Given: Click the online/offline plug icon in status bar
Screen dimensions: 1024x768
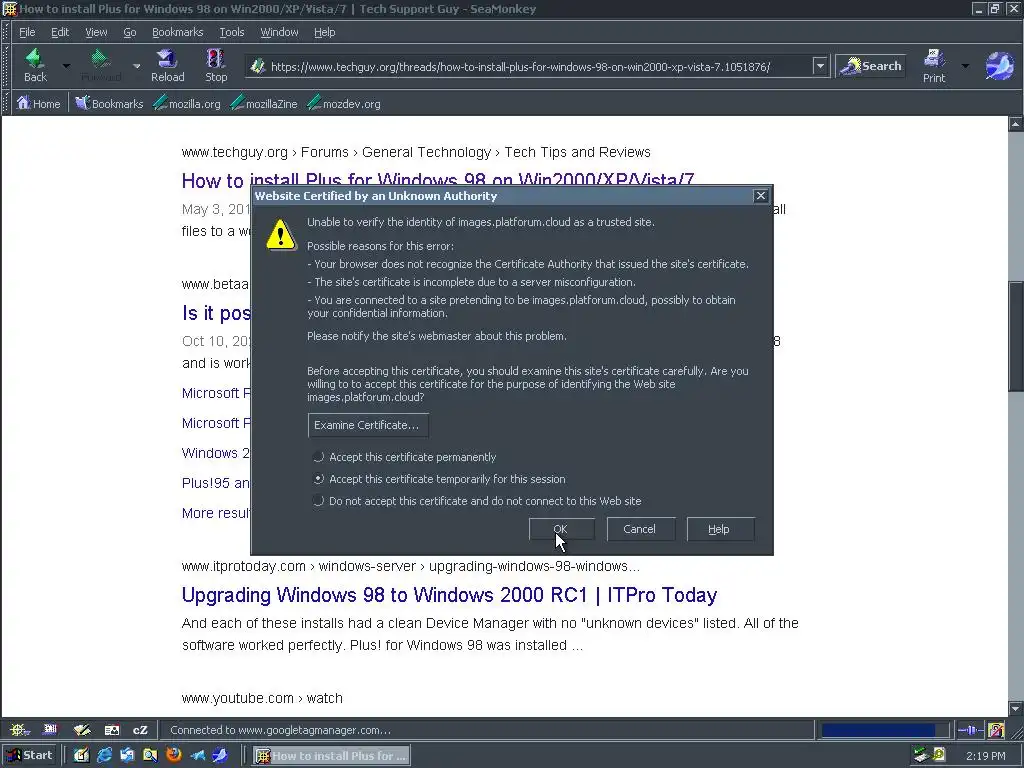Looking at the screenshot, I should point(970,729).
